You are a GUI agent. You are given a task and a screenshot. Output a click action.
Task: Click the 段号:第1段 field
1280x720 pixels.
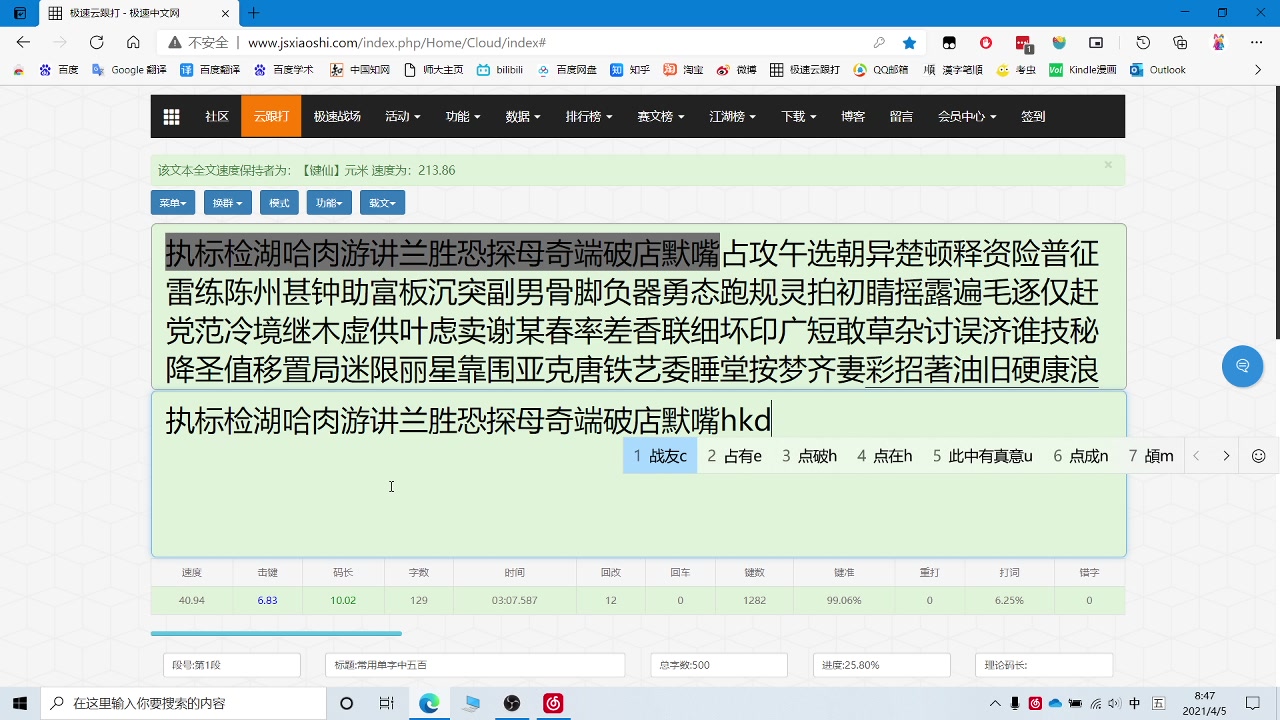[232, 665]
